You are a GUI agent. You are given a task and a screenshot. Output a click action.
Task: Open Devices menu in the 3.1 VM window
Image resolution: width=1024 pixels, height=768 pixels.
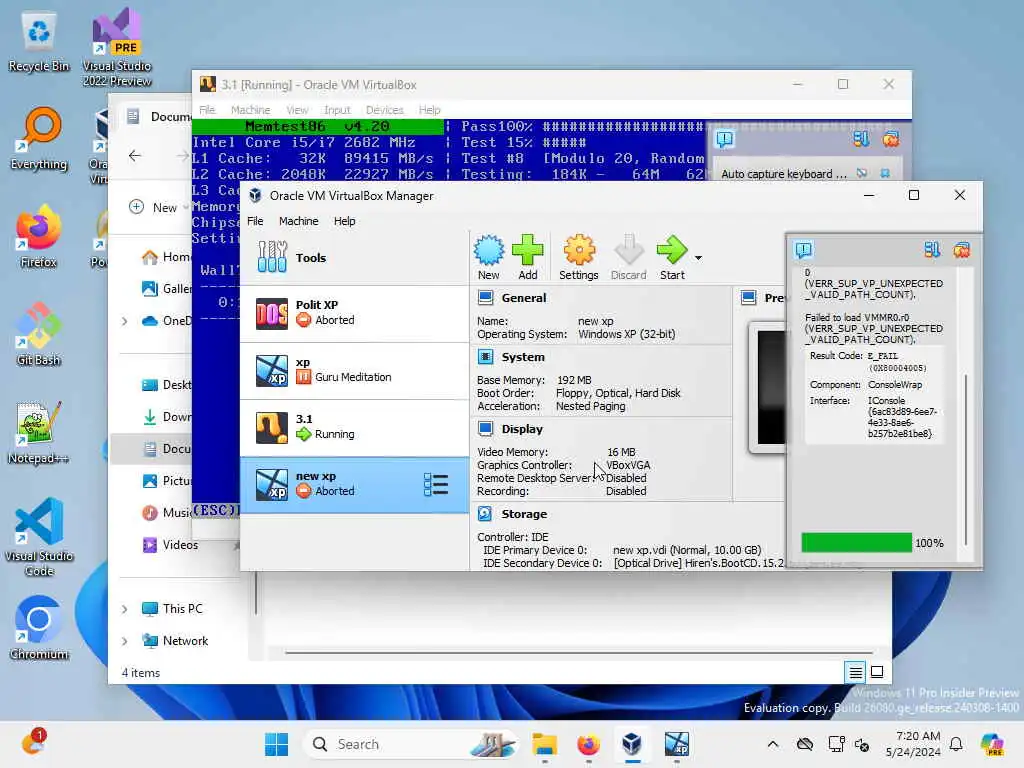click(385, 110)
